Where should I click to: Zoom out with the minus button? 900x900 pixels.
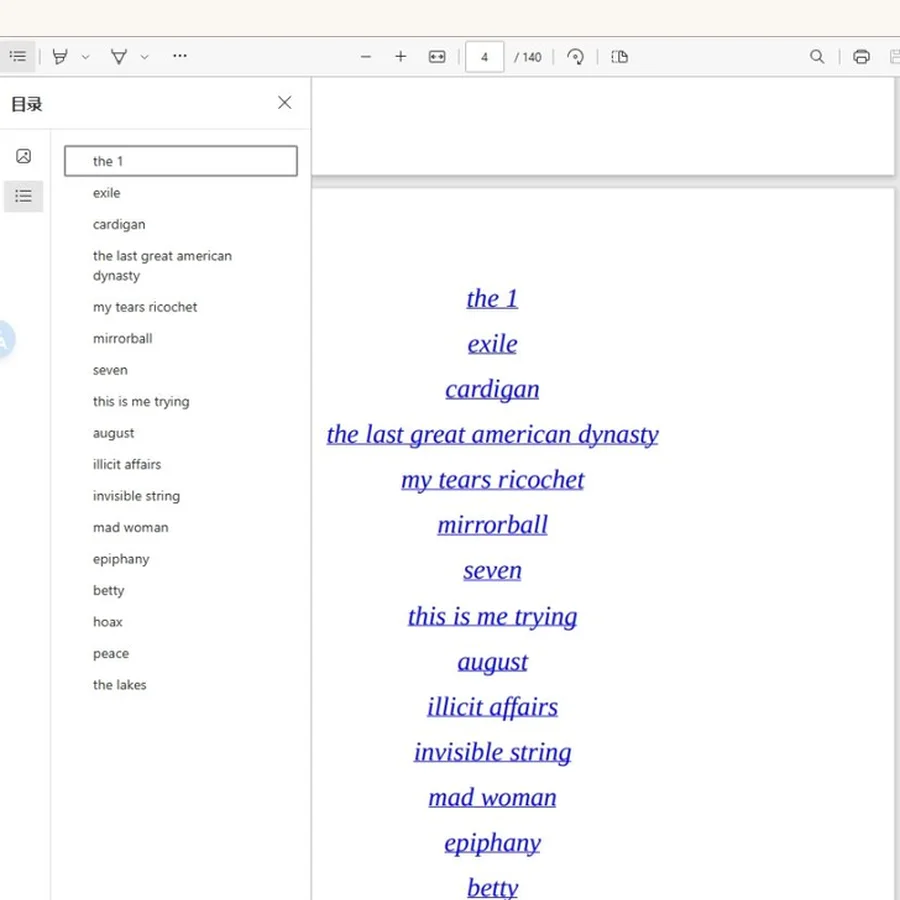point(366,57)
